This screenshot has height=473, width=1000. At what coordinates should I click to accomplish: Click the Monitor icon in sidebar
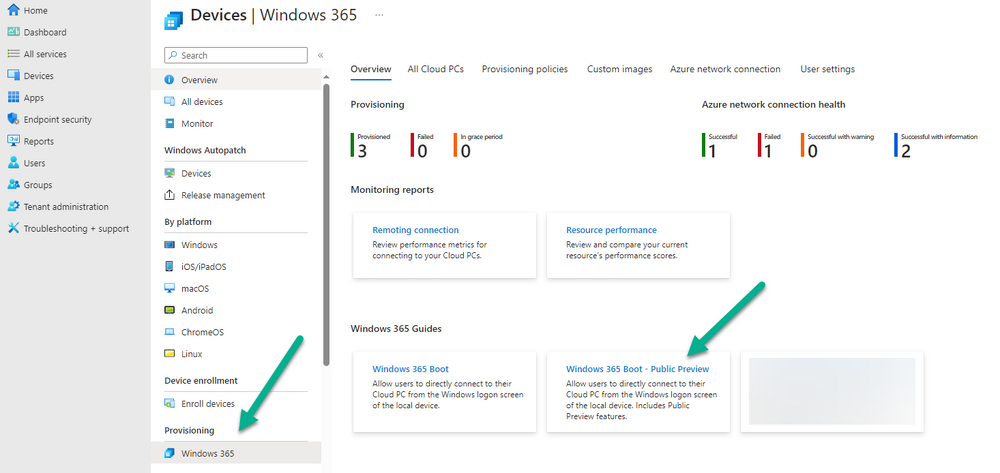pos(170,124)
